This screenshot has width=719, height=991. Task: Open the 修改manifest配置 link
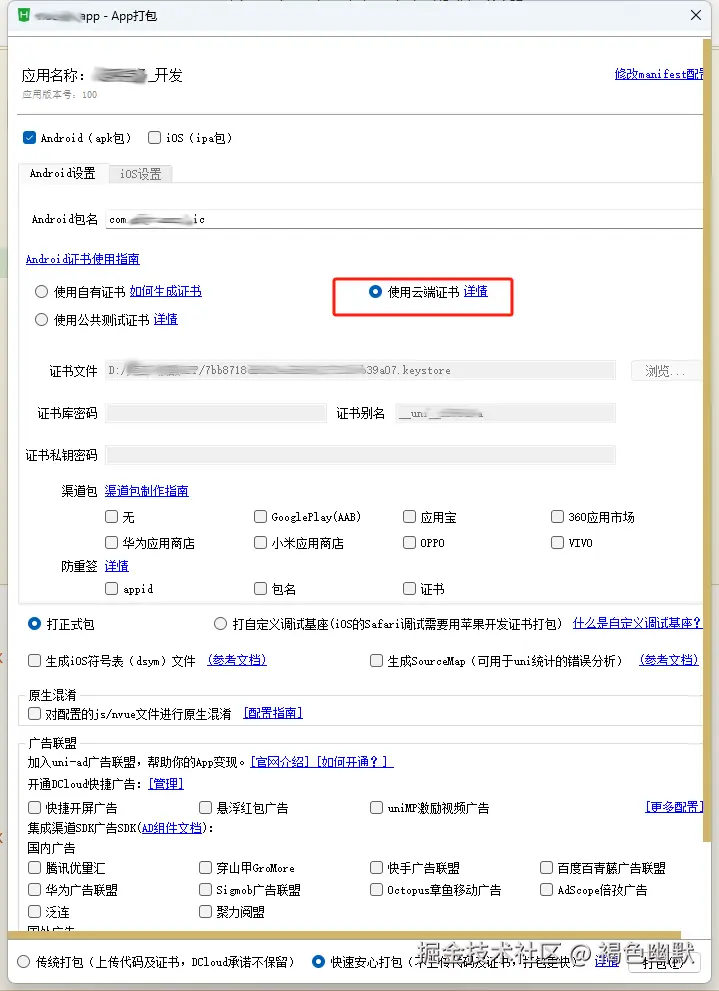(658, 74)
